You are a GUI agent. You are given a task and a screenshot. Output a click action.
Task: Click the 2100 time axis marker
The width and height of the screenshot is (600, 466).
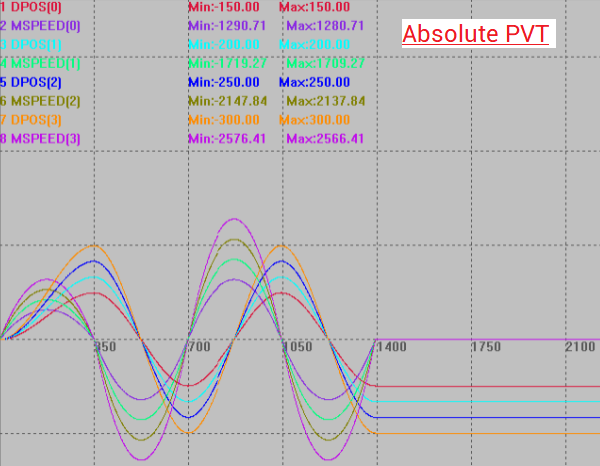click(x=580, y=347)
